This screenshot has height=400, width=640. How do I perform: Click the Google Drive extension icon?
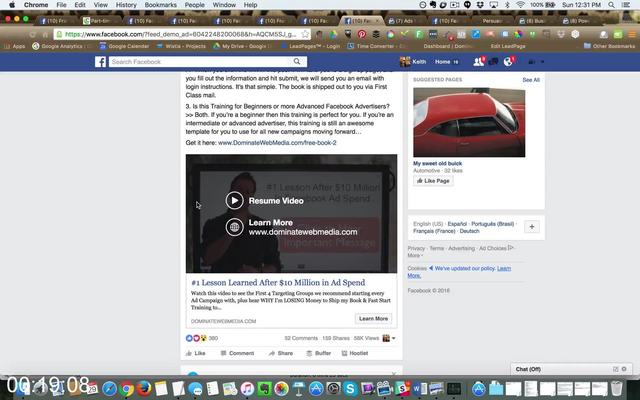click(x=333, y=34)
